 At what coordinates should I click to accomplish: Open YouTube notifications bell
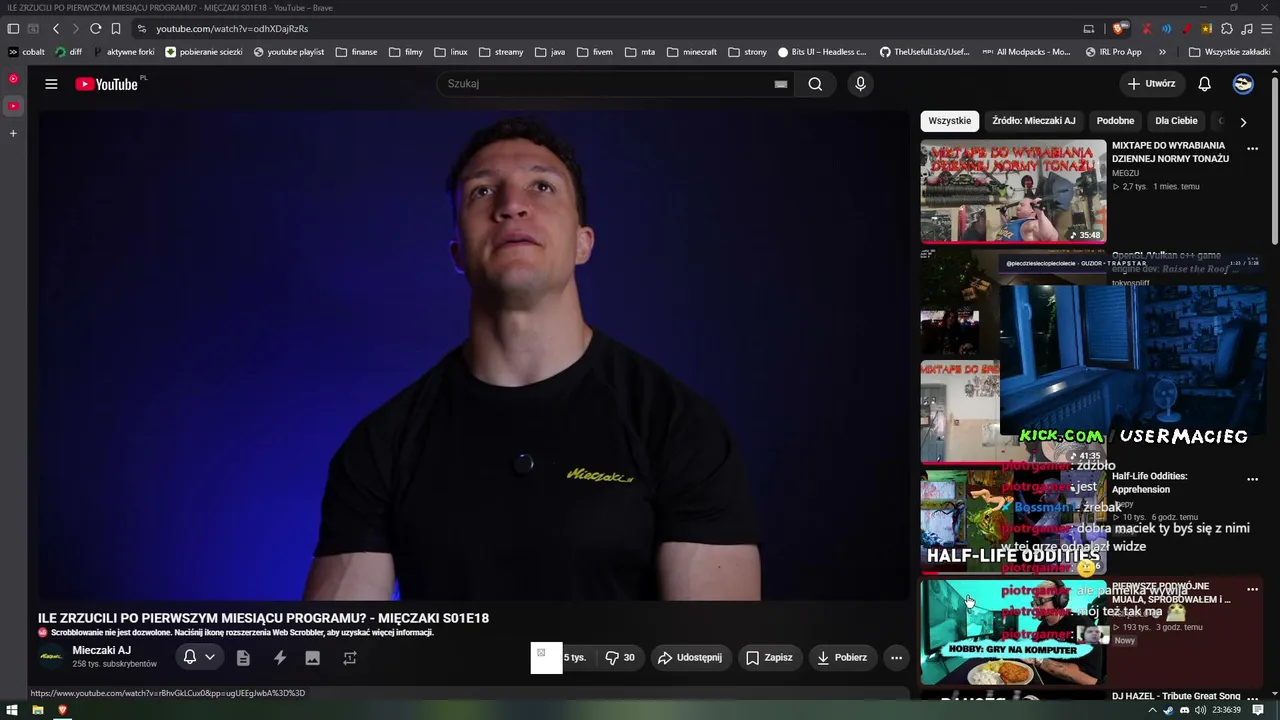click(1204, 84)
